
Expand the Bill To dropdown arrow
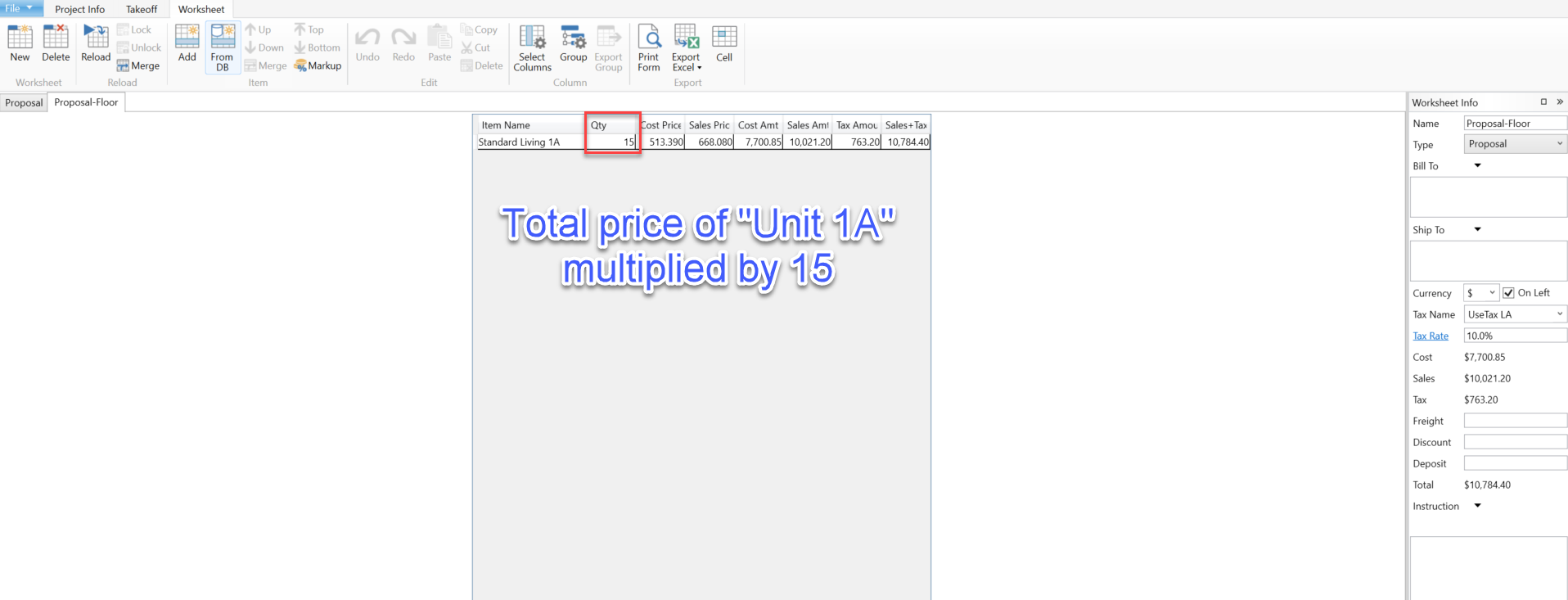pyautogui.click(x=1477, y=165)
